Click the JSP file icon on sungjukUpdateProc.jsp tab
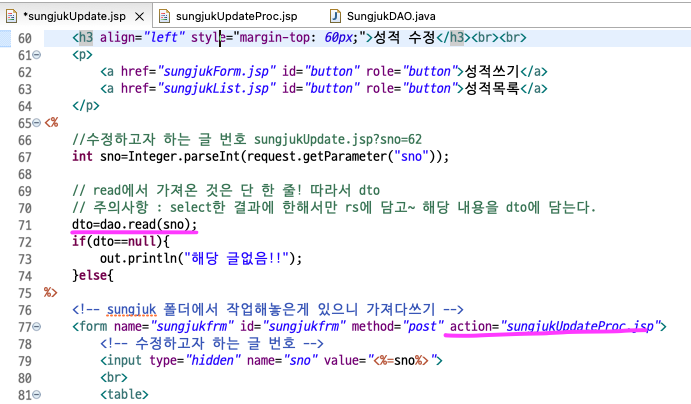Viewport: 691px width, 404px height. [164, 16]
